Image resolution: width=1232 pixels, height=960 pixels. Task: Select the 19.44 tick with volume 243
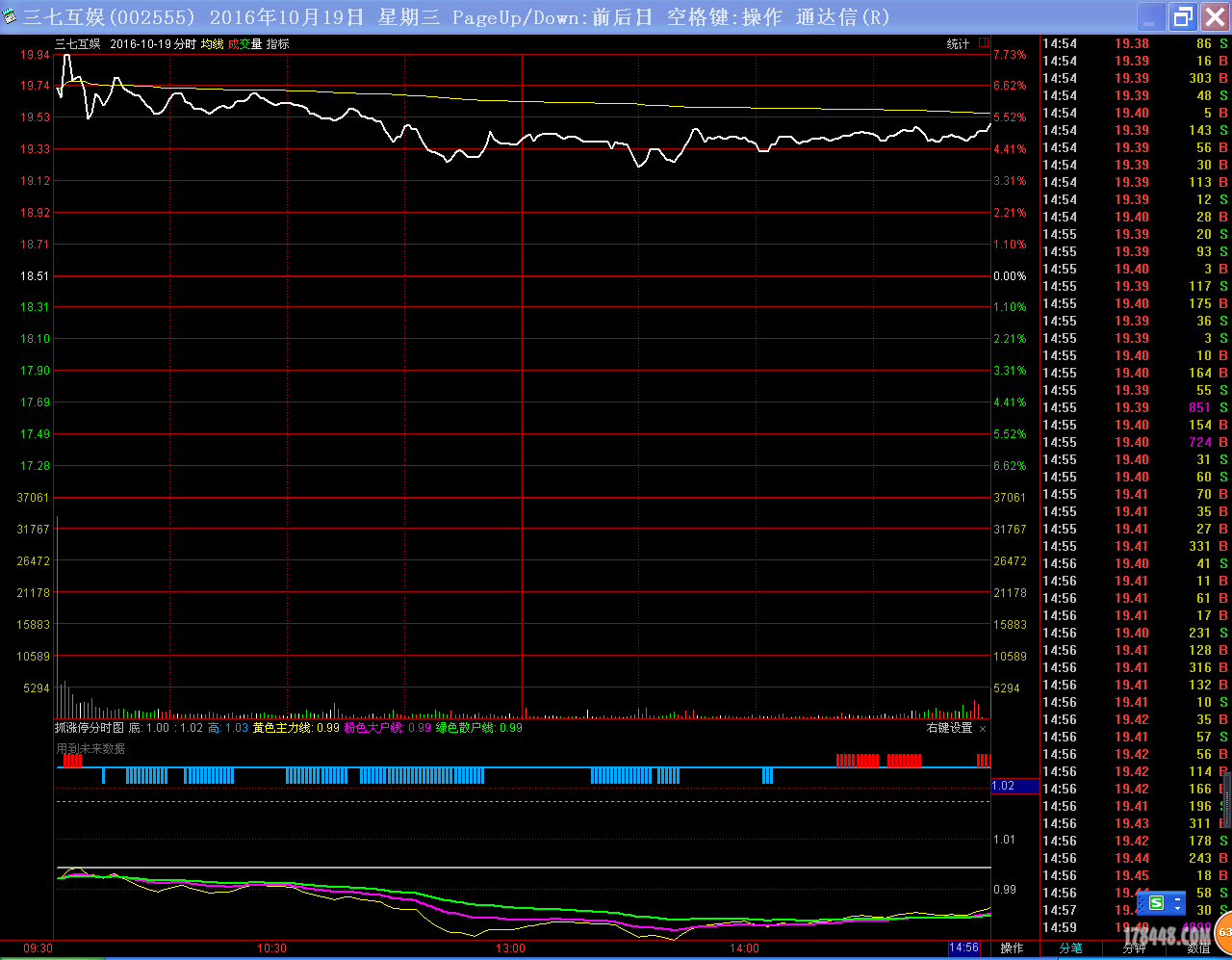click(1136, 858)
